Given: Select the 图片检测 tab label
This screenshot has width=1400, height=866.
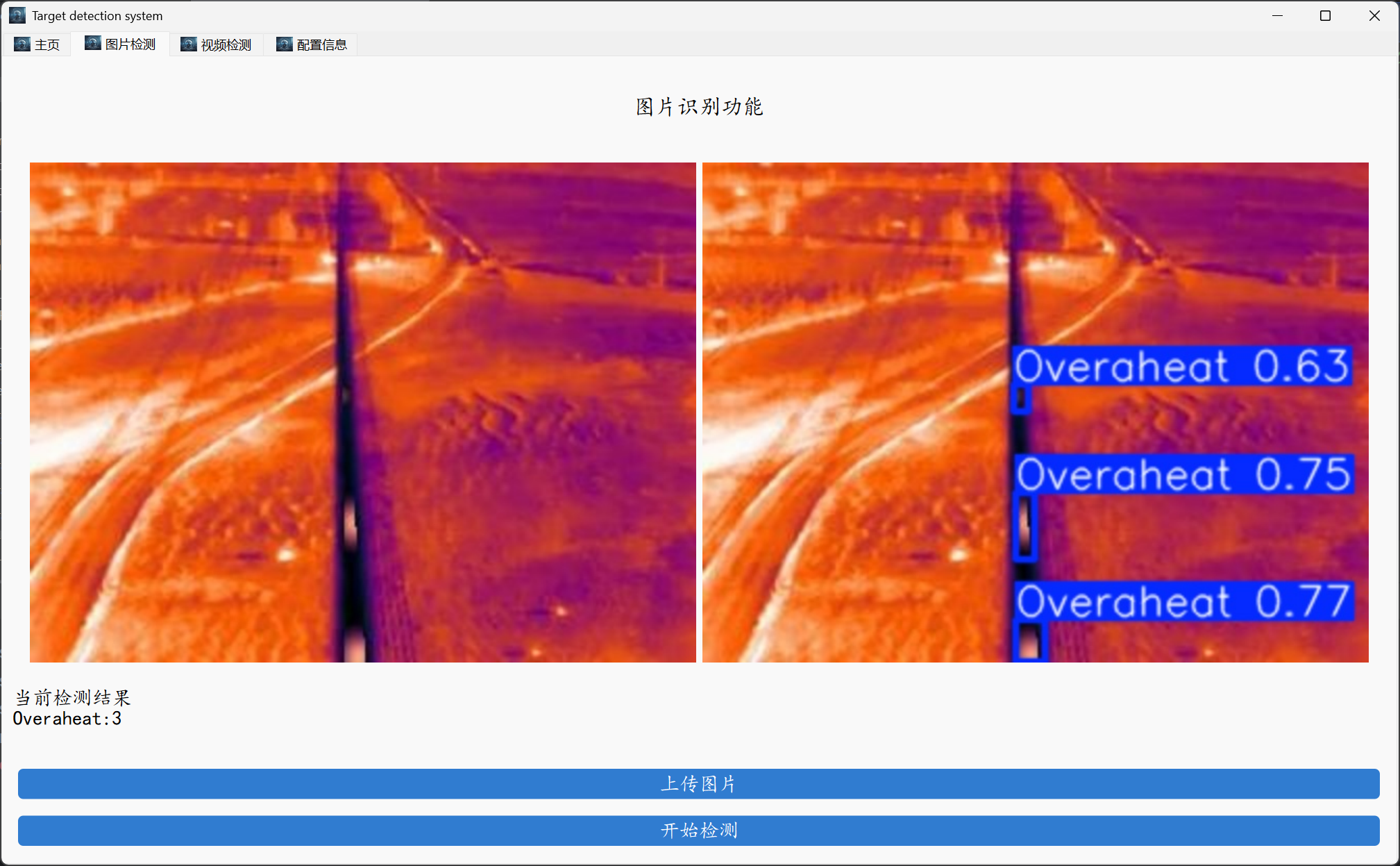Looking at the screenshot, I should pos(130,44).
